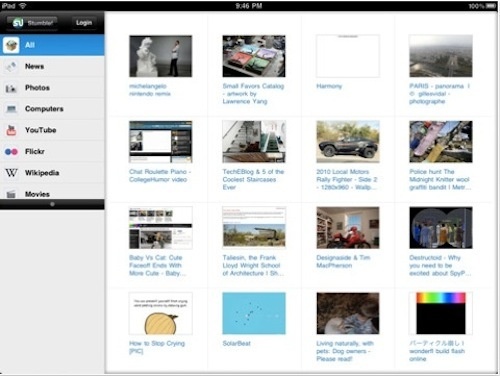500x376 pixels.
Task: Open the Destructoid thumbnail
Action: (441, 228)
